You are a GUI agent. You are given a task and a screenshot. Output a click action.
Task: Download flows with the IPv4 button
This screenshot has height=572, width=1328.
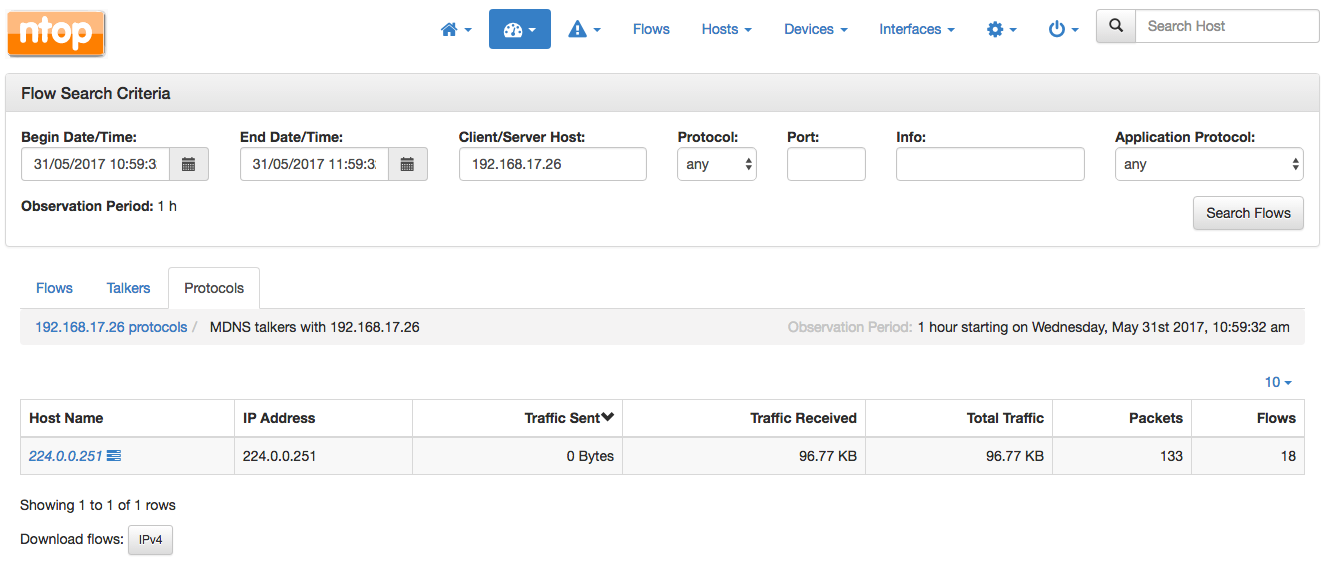click(151, 540)
